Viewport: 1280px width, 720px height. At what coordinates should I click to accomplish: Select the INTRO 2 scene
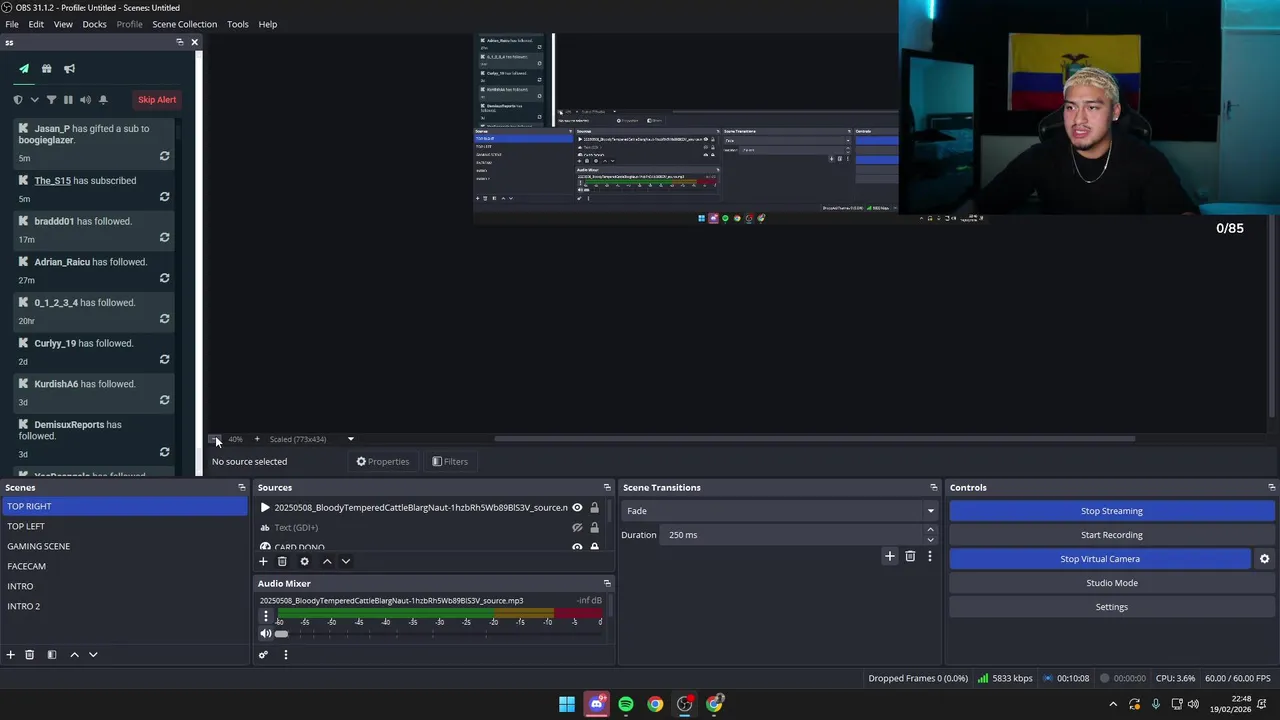pyautogui.click(x=124, y=606)
